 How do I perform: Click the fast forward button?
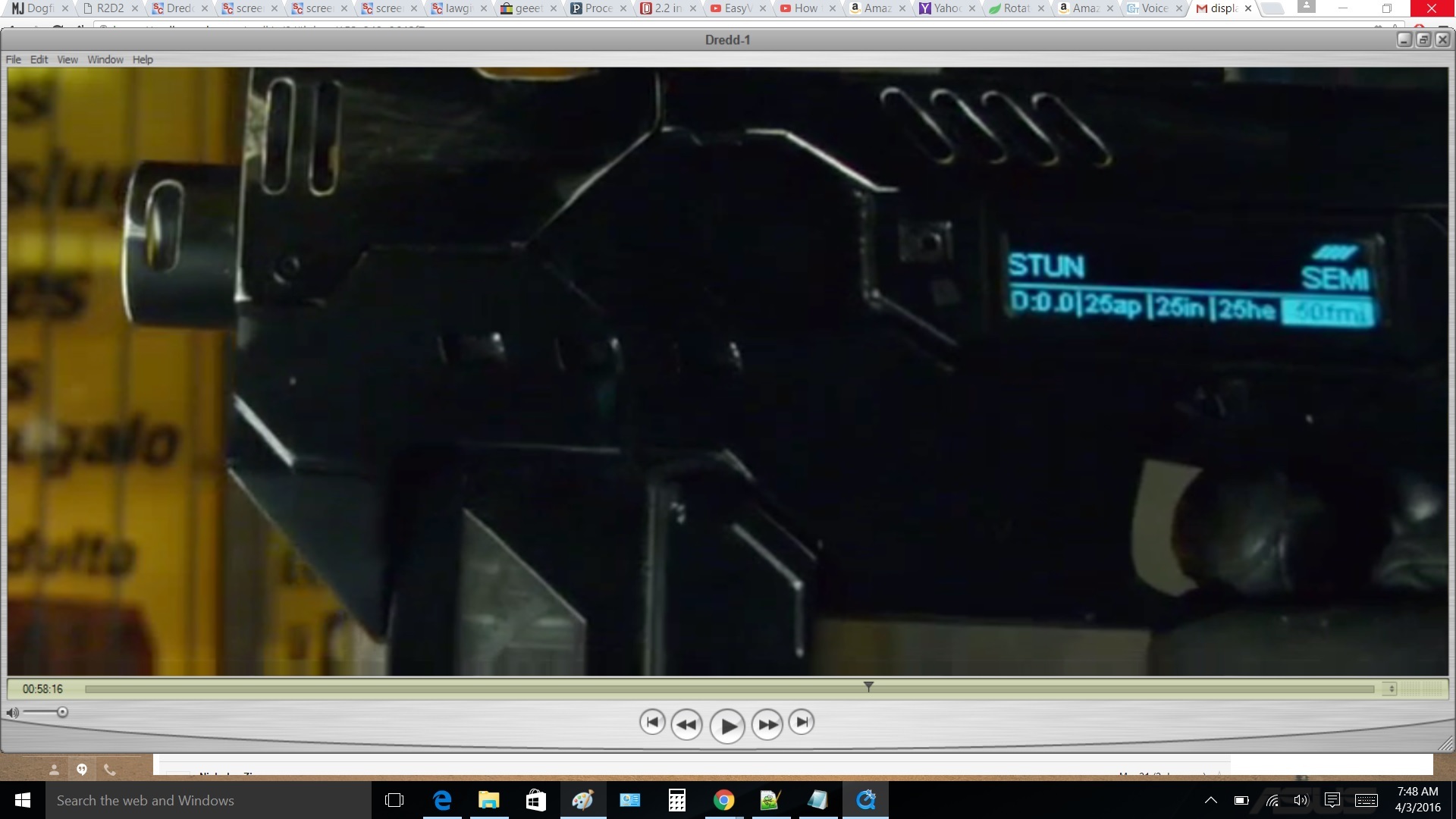point(767,725)
